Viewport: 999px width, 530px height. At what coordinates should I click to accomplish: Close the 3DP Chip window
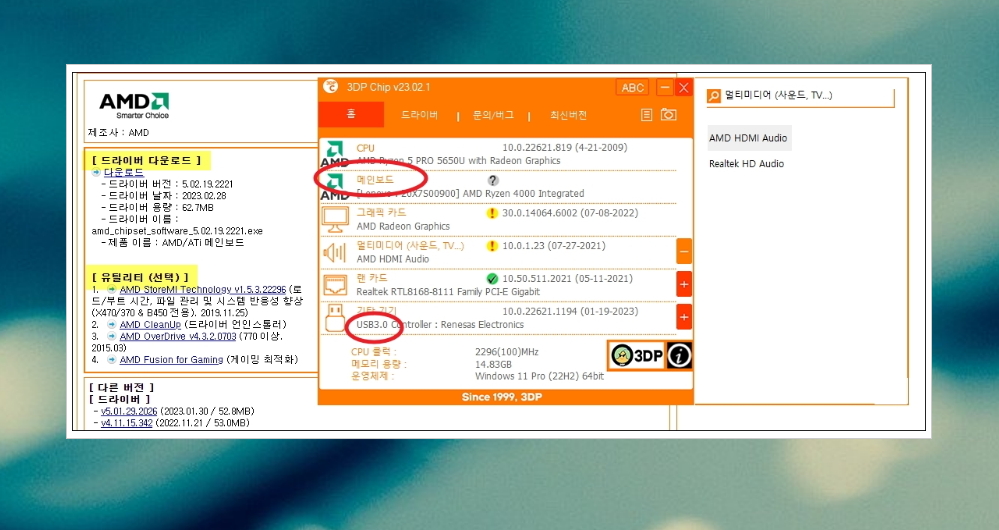(684, 87)
